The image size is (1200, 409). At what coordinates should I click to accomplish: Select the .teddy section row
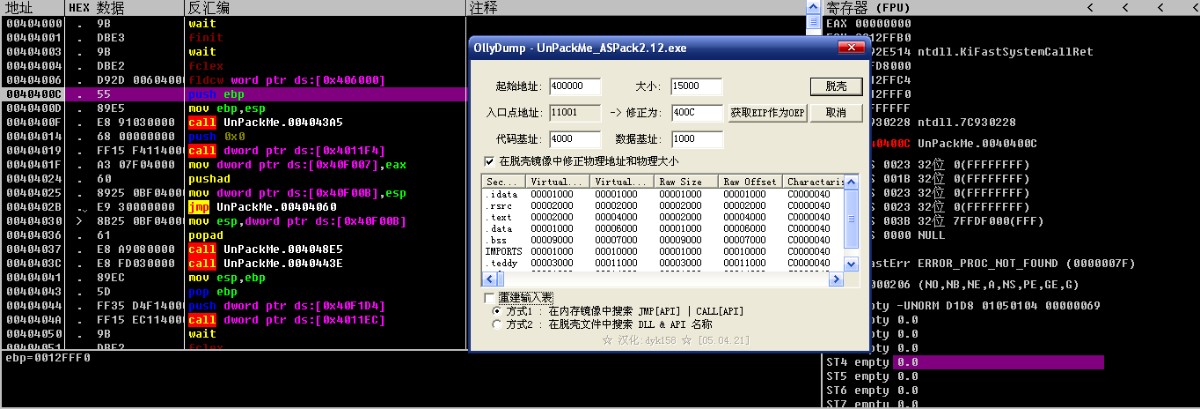(663, 263)
